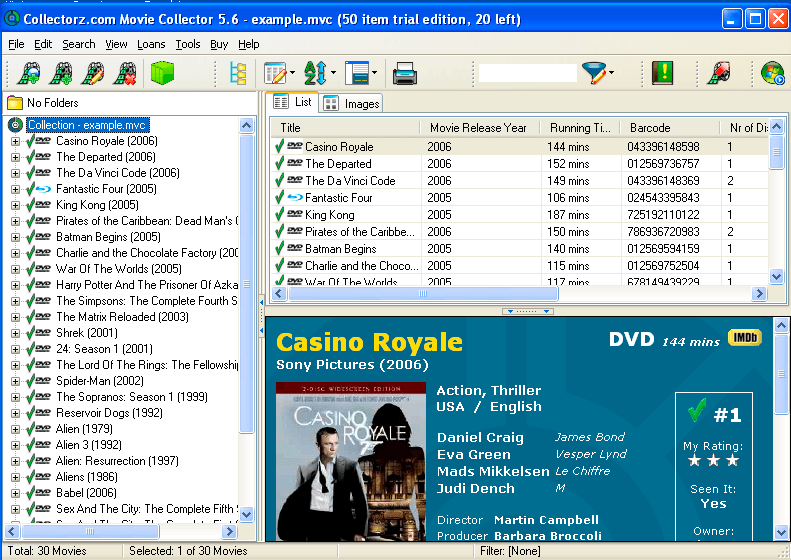This screenshot has height=560, width=791.
Task: Open the Help menu
Action: click(x=249, y=44)
